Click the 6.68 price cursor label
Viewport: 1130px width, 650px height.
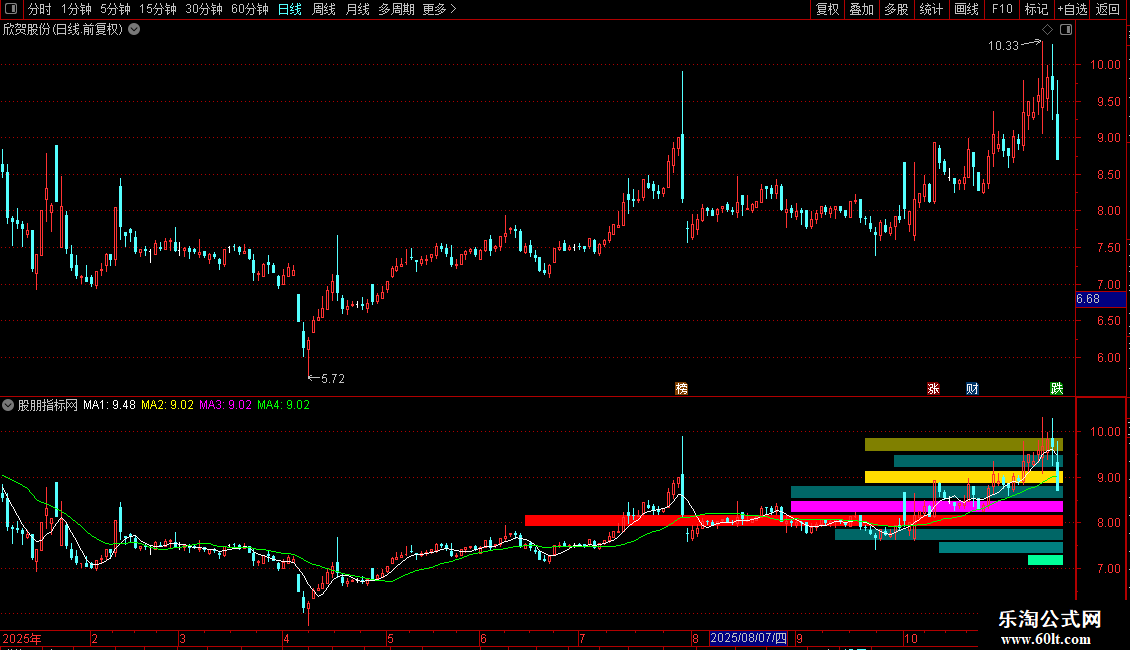pos(1100,299)
